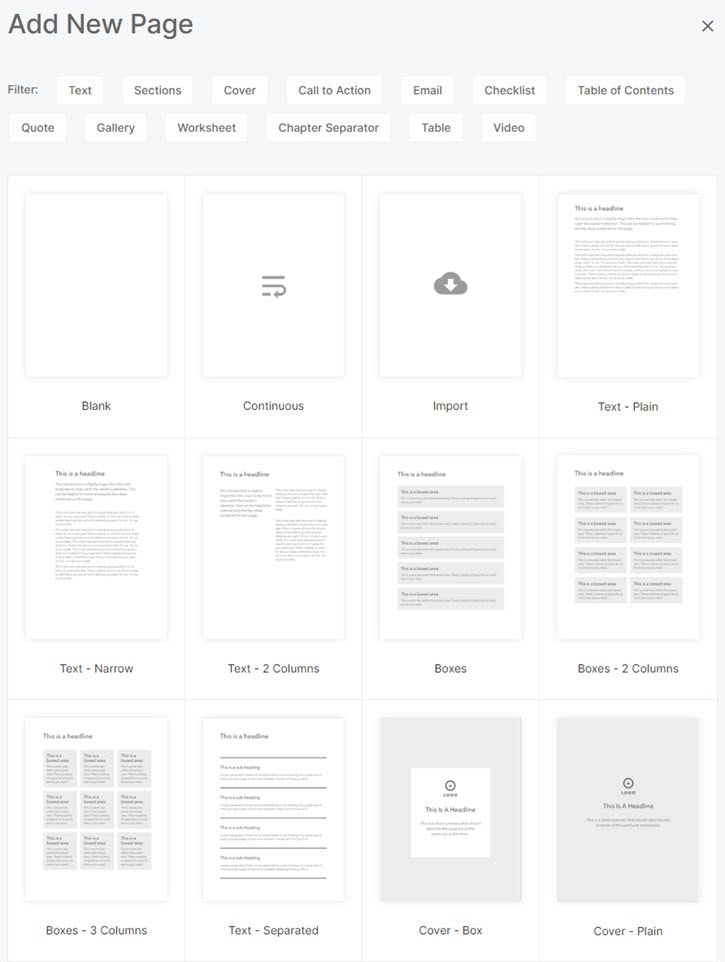This screenshot has height=962, width=725.
Task: Show only Gallery templates
Action: (116, 128)
